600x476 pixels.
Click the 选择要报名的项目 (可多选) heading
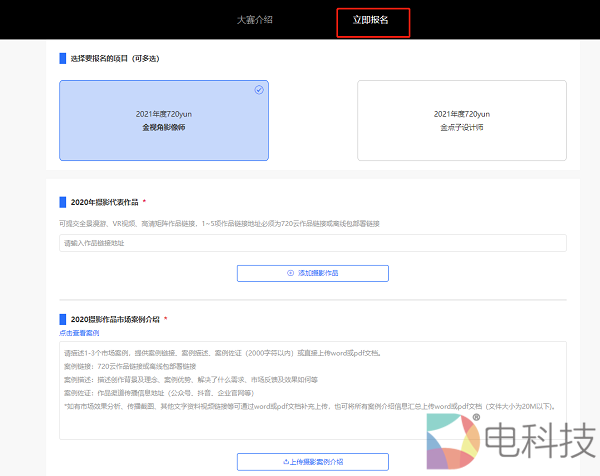point(115,58)
